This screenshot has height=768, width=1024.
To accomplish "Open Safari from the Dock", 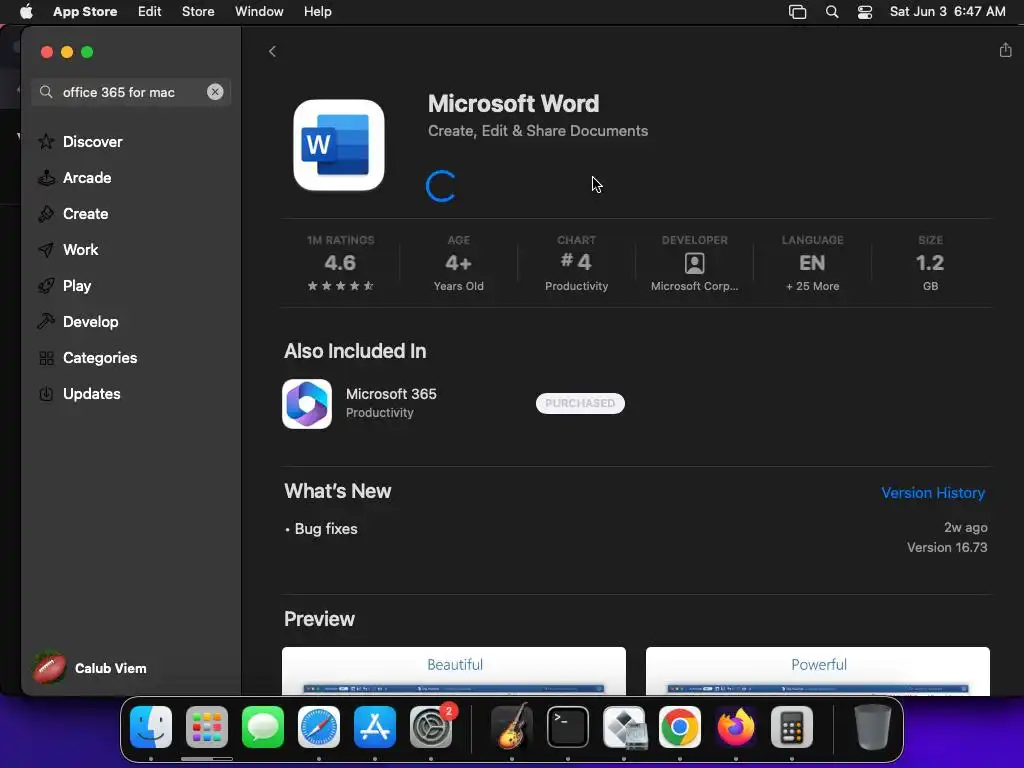I will [x=319, y=727].
